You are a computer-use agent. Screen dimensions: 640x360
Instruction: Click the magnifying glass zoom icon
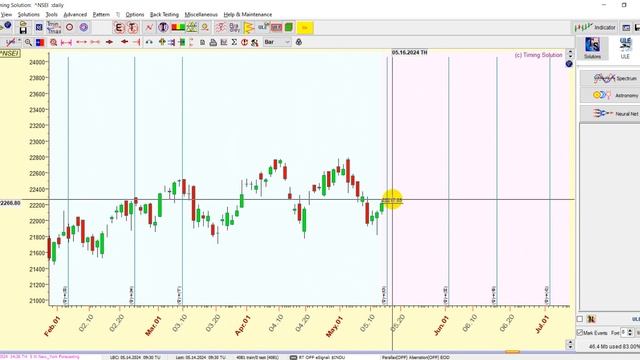28,42
